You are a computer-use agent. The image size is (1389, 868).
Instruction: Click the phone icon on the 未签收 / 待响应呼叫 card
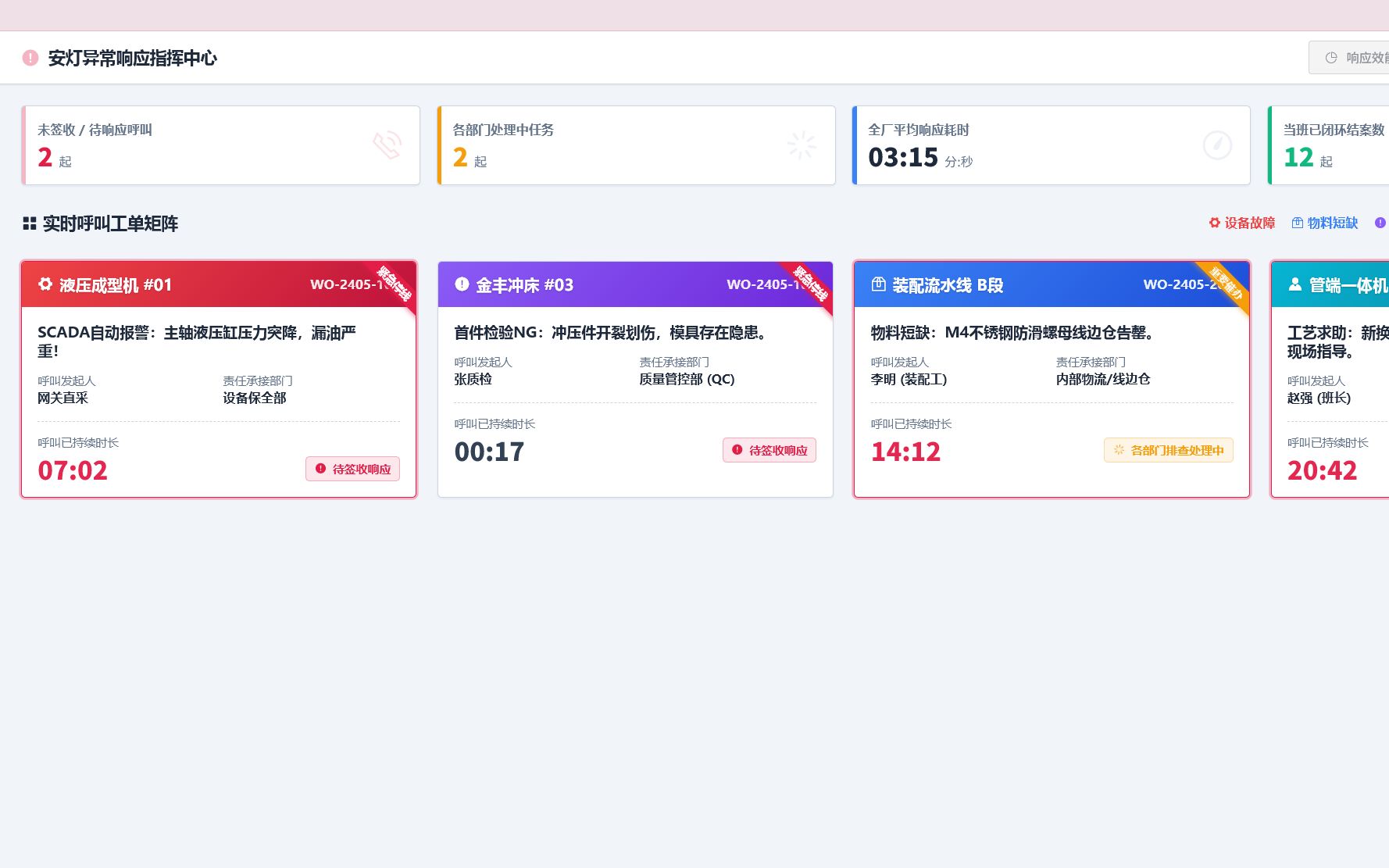tap(387, 145)
